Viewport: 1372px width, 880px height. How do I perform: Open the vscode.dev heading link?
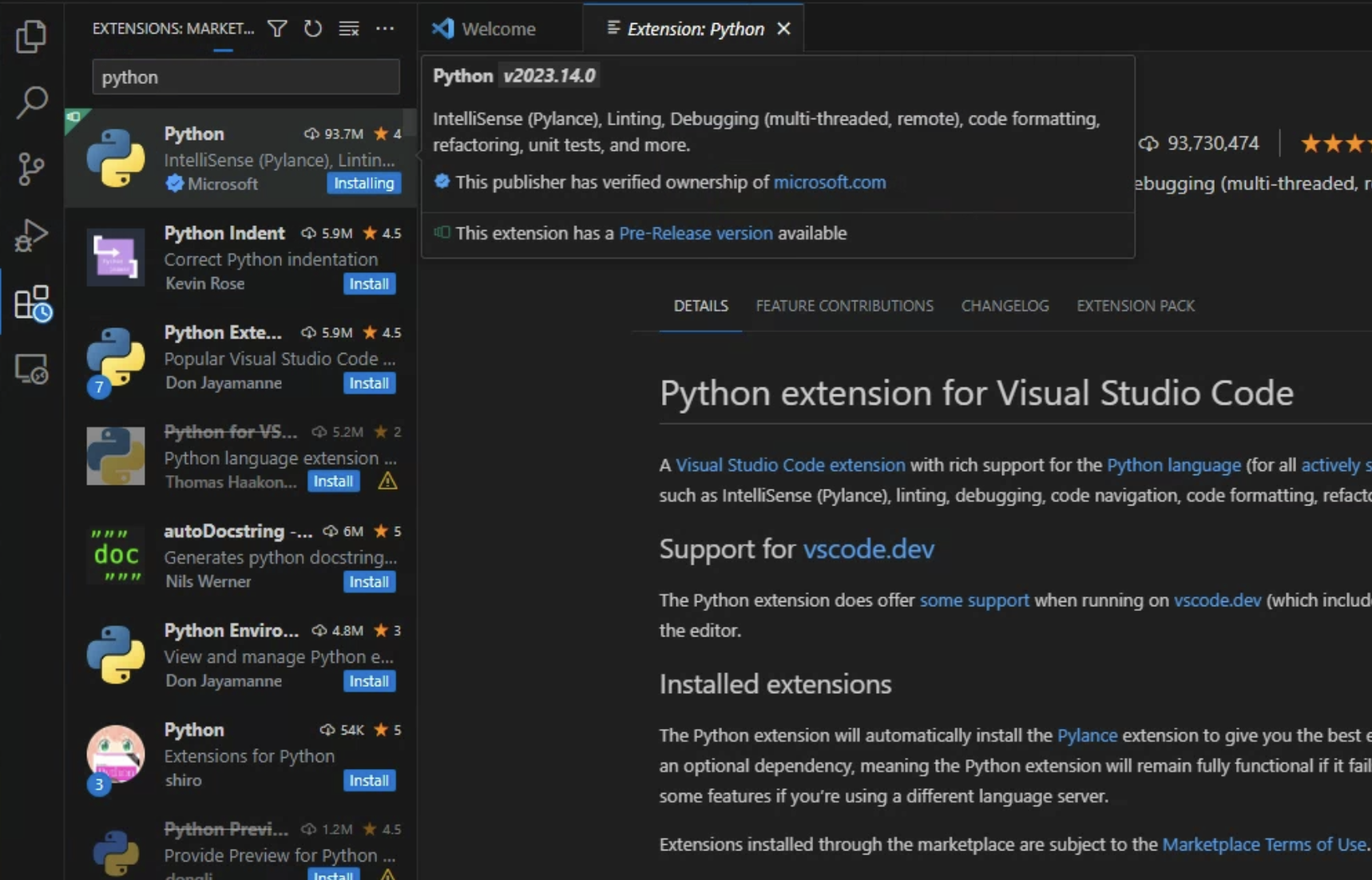pyautogui.click(x=868, y=549)
